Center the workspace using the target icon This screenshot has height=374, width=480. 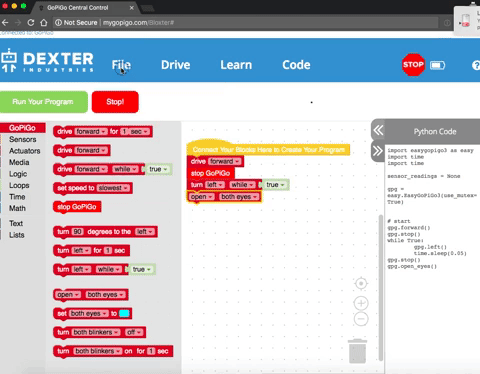click(361, 283)
